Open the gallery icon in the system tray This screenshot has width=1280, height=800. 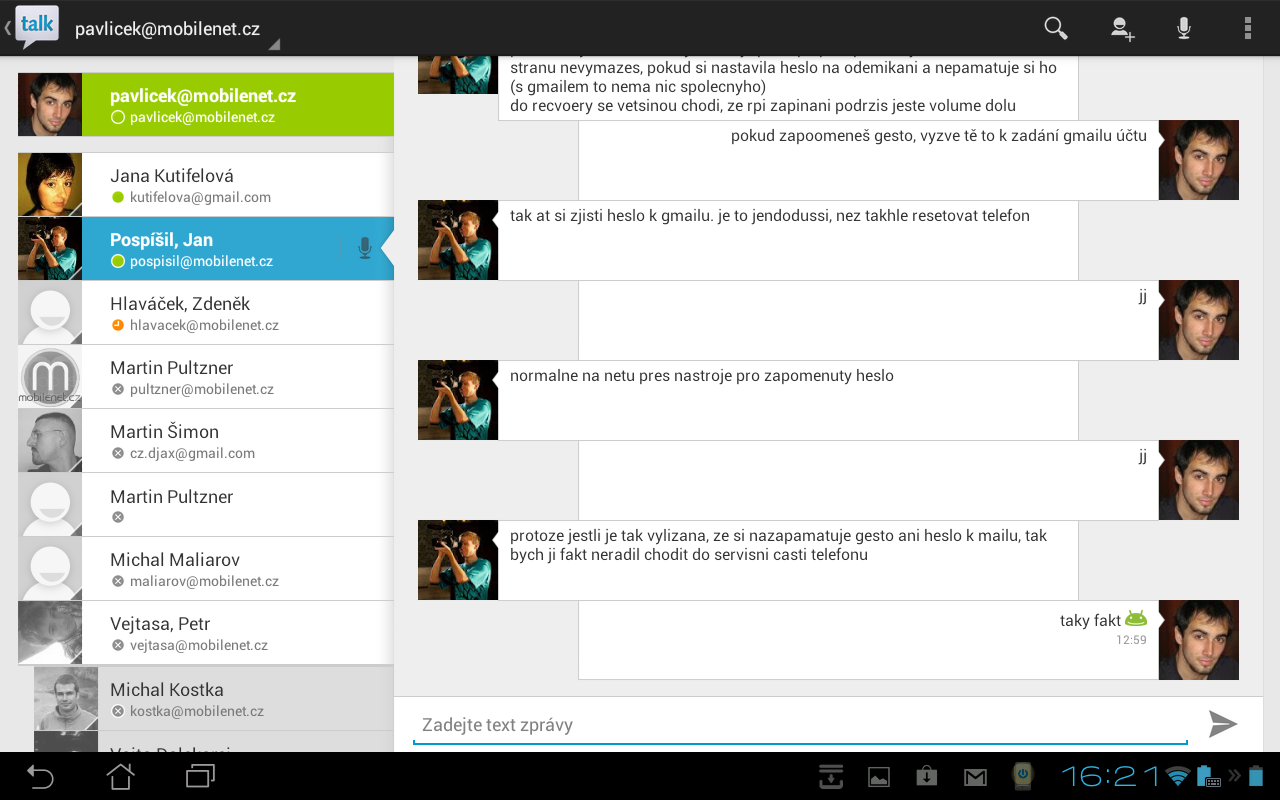click(x=878, y=776)
